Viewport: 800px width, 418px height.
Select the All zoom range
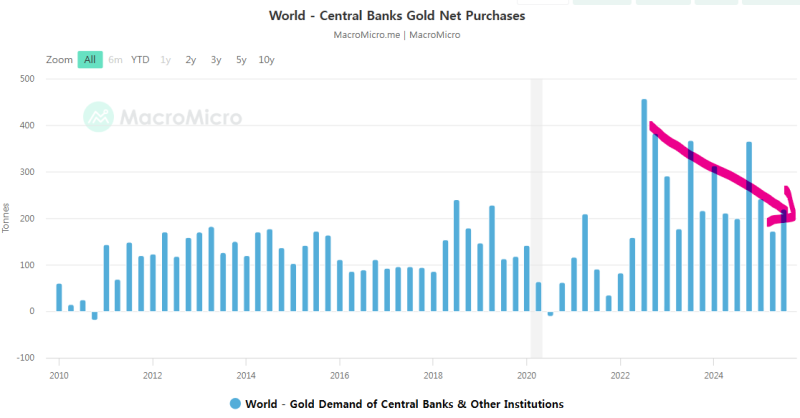pyautogui.click(x=90, y=60)
